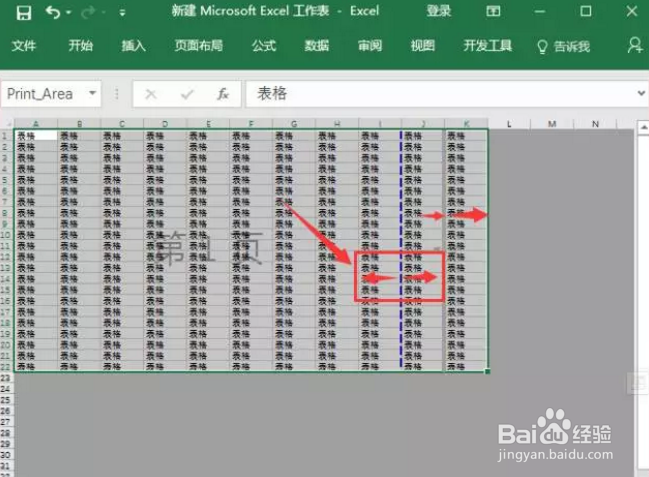Select column G header
This screenshot has width=649, height=477.
(x=294, y=123)
